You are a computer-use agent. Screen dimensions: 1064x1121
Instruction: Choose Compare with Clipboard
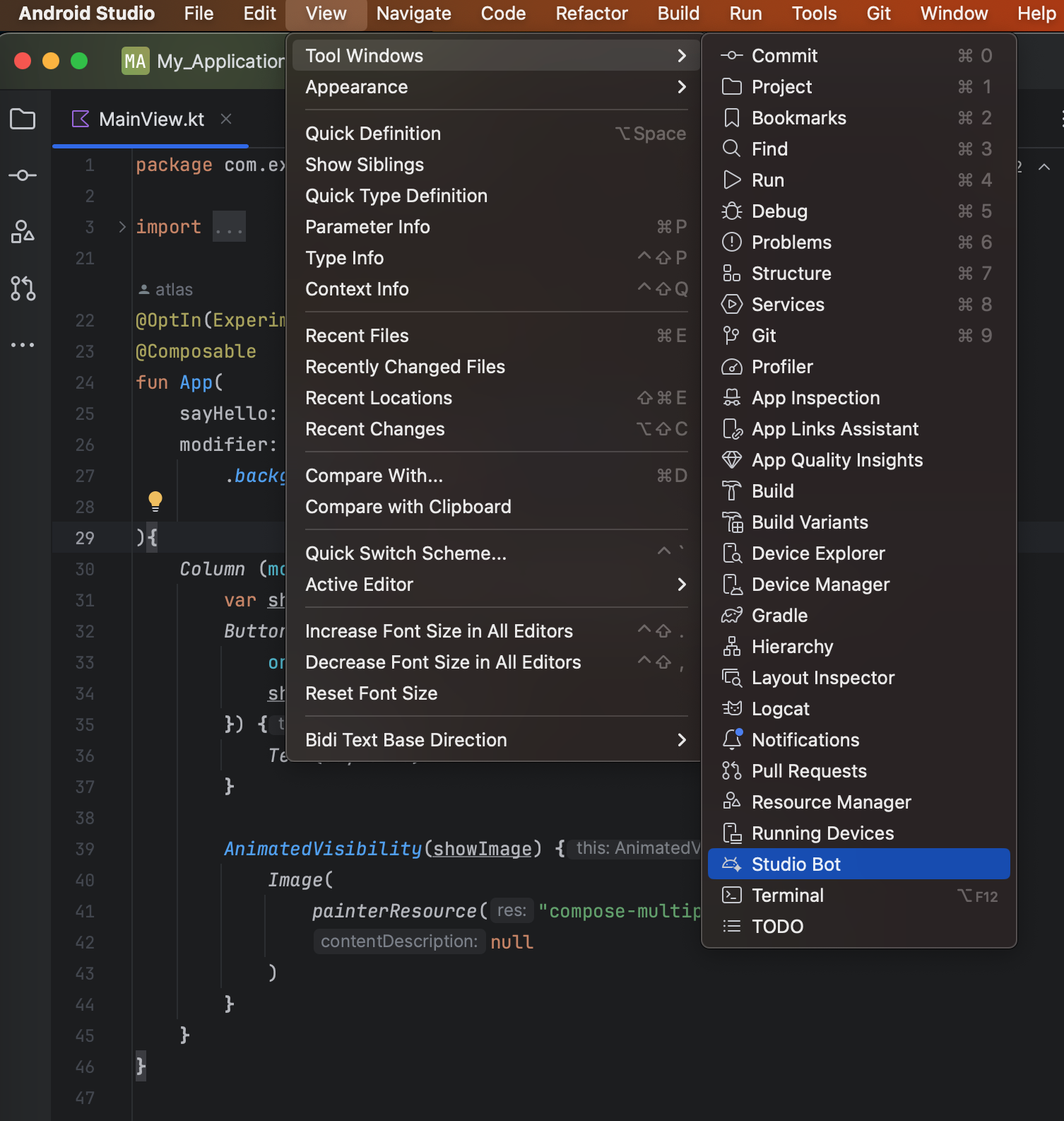[x=496, y=506]
